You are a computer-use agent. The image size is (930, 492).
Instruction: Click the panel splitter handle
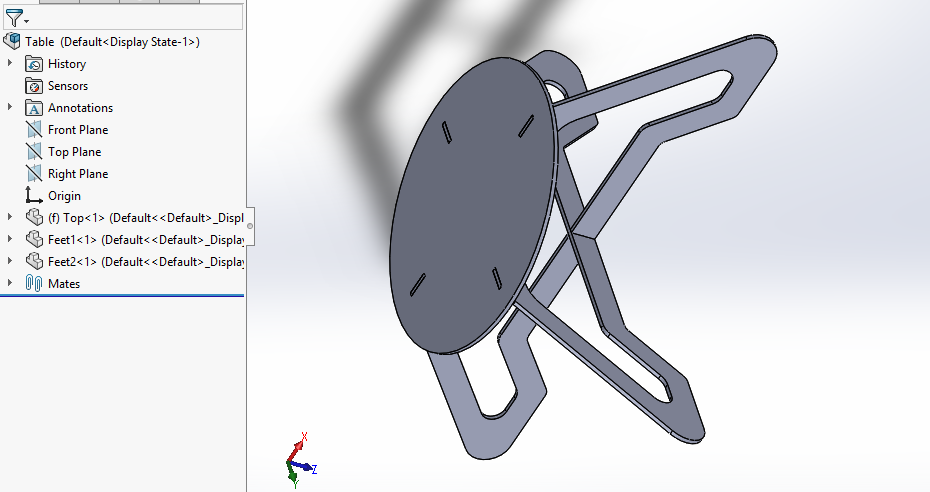click(x=250, y=226)
